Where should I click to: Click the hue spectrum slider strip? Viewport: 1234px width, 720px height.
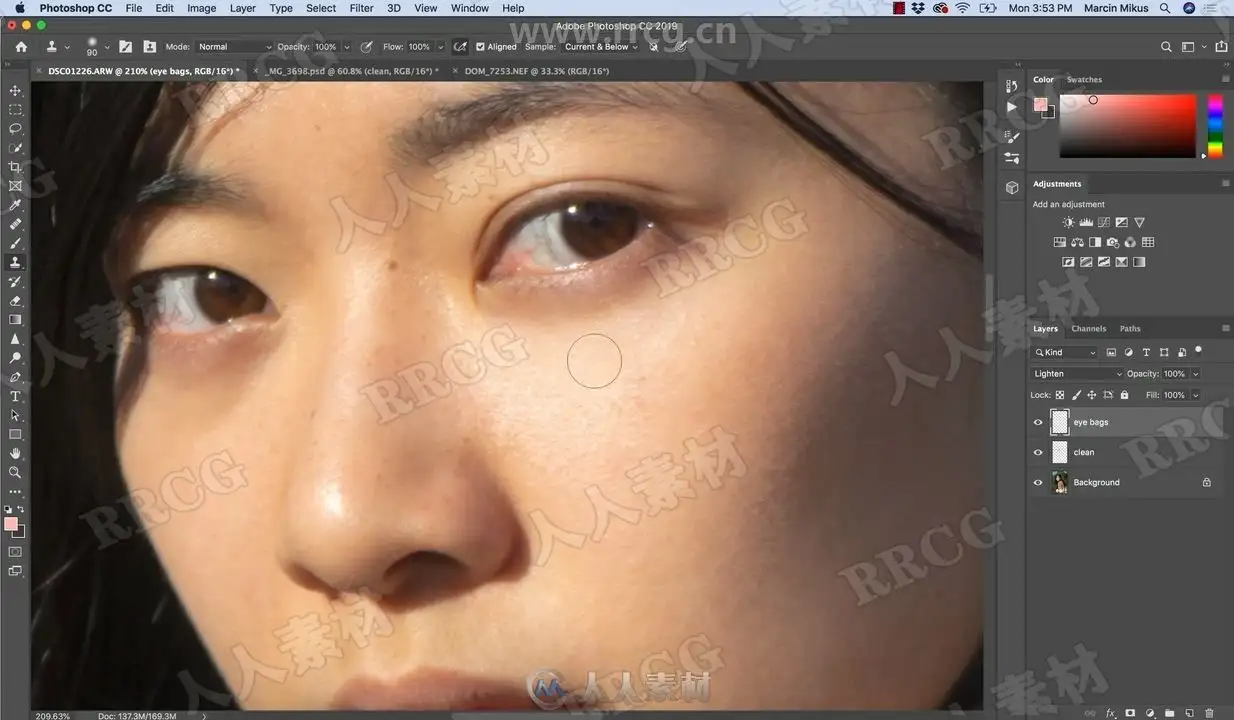tap(1215, 126)
